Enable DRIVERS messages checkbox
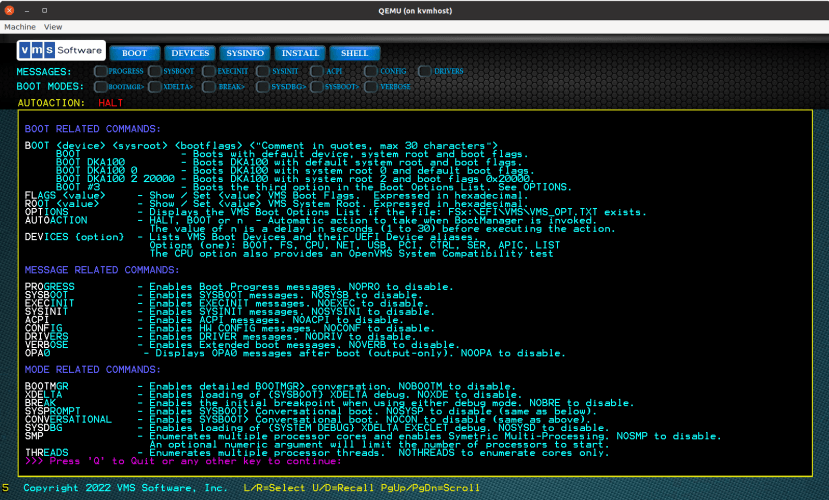The height and width of the screenshot is (500, 829). click(425, 71)
